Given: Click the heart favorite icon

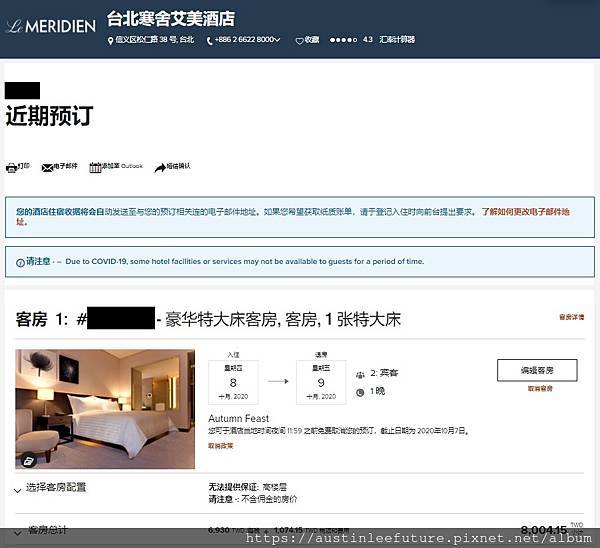Looking at the screenshot, I should click(x=299, y=41).
